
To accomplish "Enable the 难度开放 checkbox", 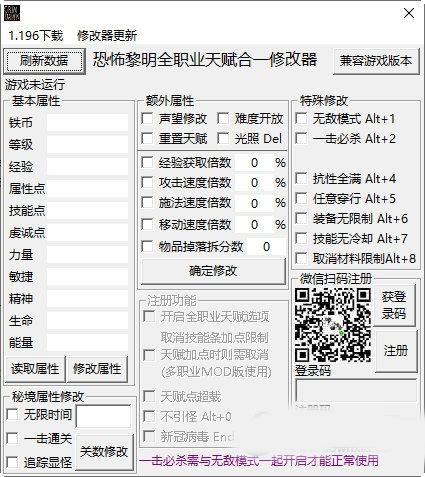I will pos(223,119).
